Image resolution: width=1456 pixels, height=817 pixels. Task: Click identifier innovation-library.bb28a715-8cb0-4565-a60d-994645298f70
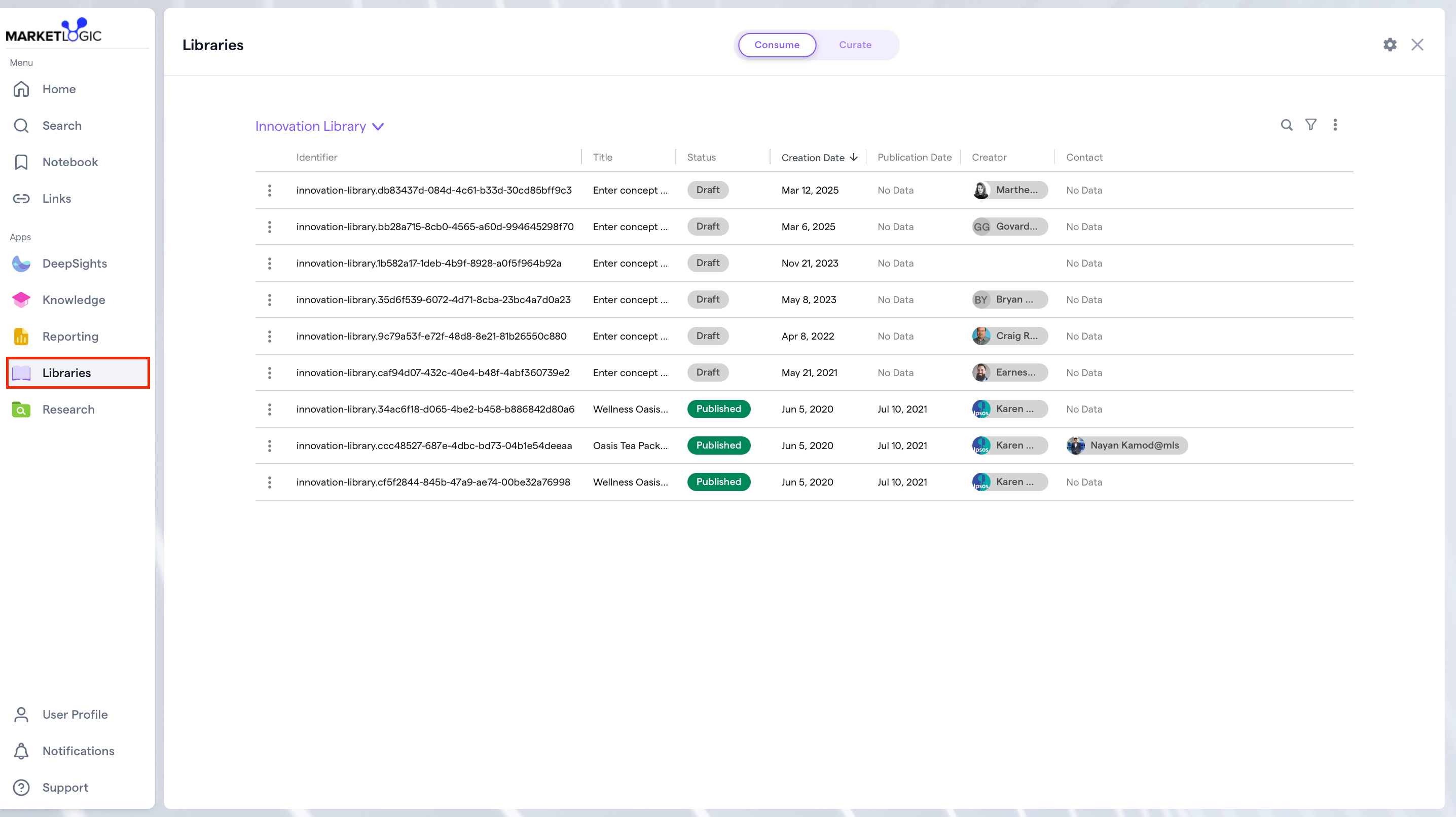click(x=434, y=227)
